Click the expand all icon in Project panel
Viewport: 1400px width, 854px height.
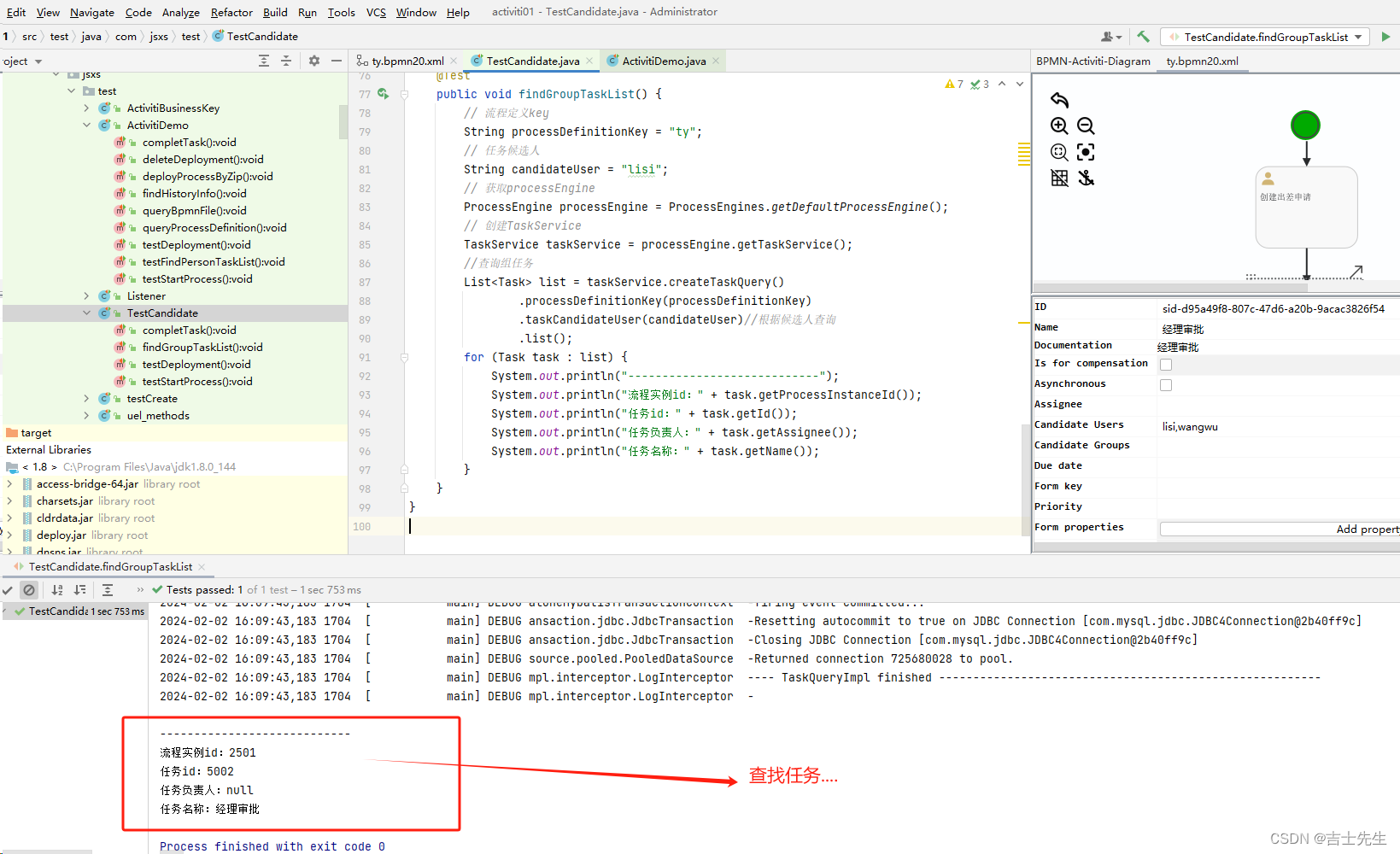[264, 61]
